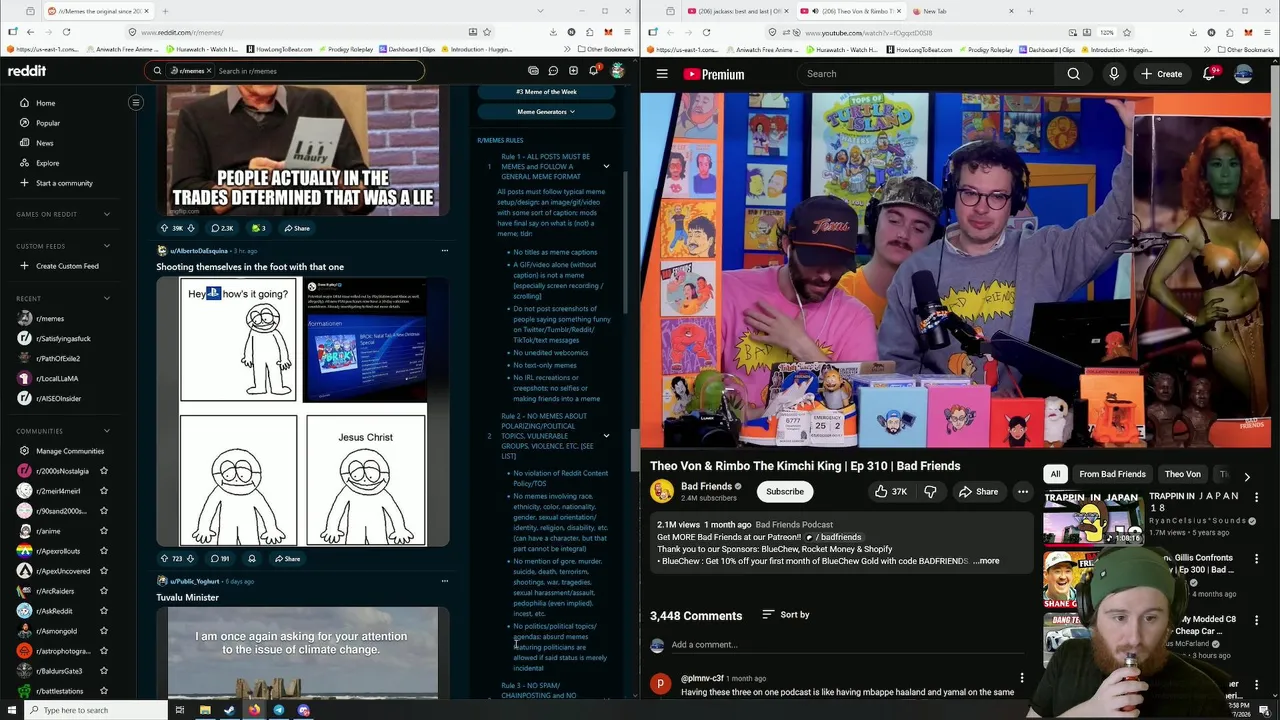This screenshot has width=1280, height=720.
Task: Click Firefox icon in taskbar
Action: 254,710
